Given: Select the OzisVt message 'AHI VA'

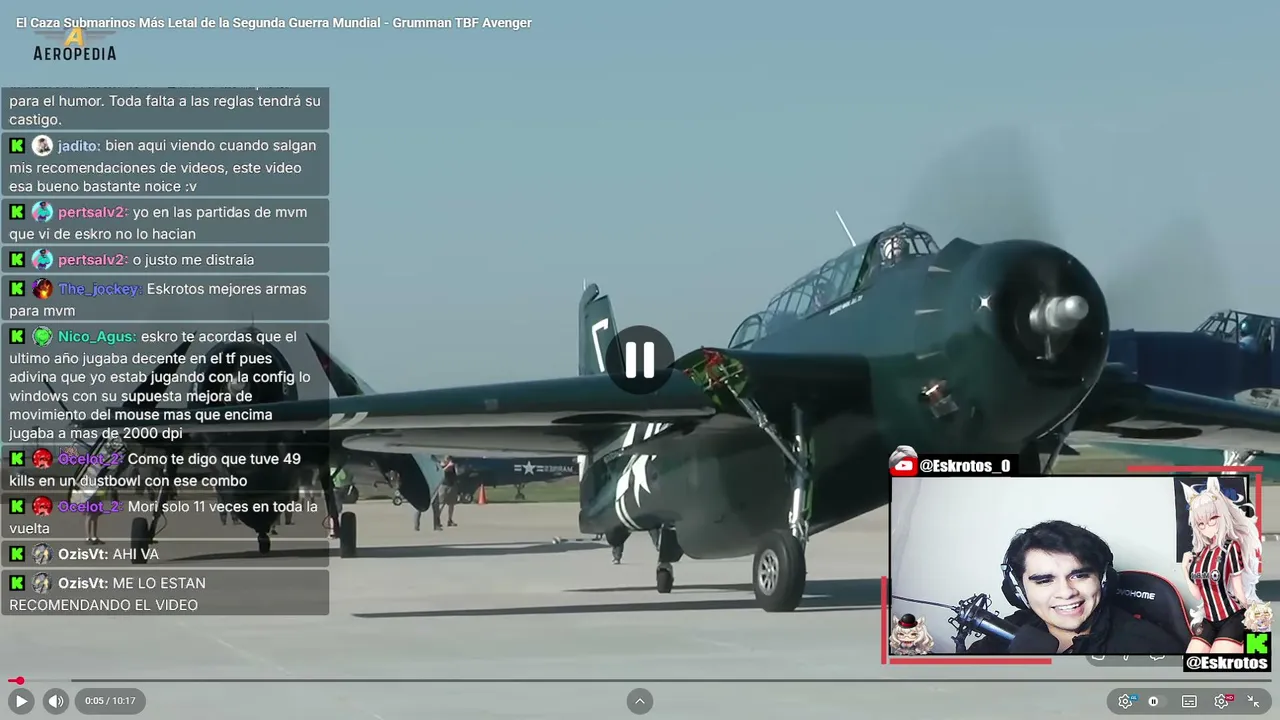Looking at the screenshot, I should click(x=165, y=554).
